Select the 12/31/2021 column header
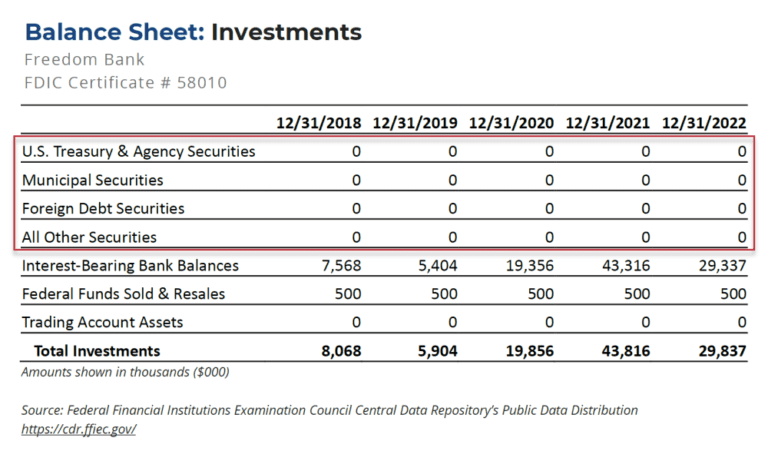This screenshot has height=461, width=768. (607, 123)
